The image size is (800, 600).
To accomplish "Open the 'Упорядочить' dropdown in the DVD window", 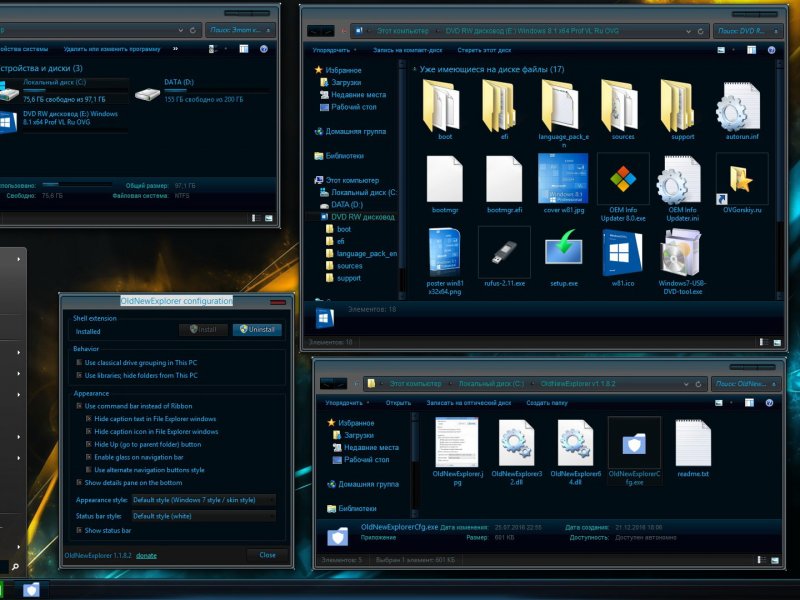I will [334, 50].
